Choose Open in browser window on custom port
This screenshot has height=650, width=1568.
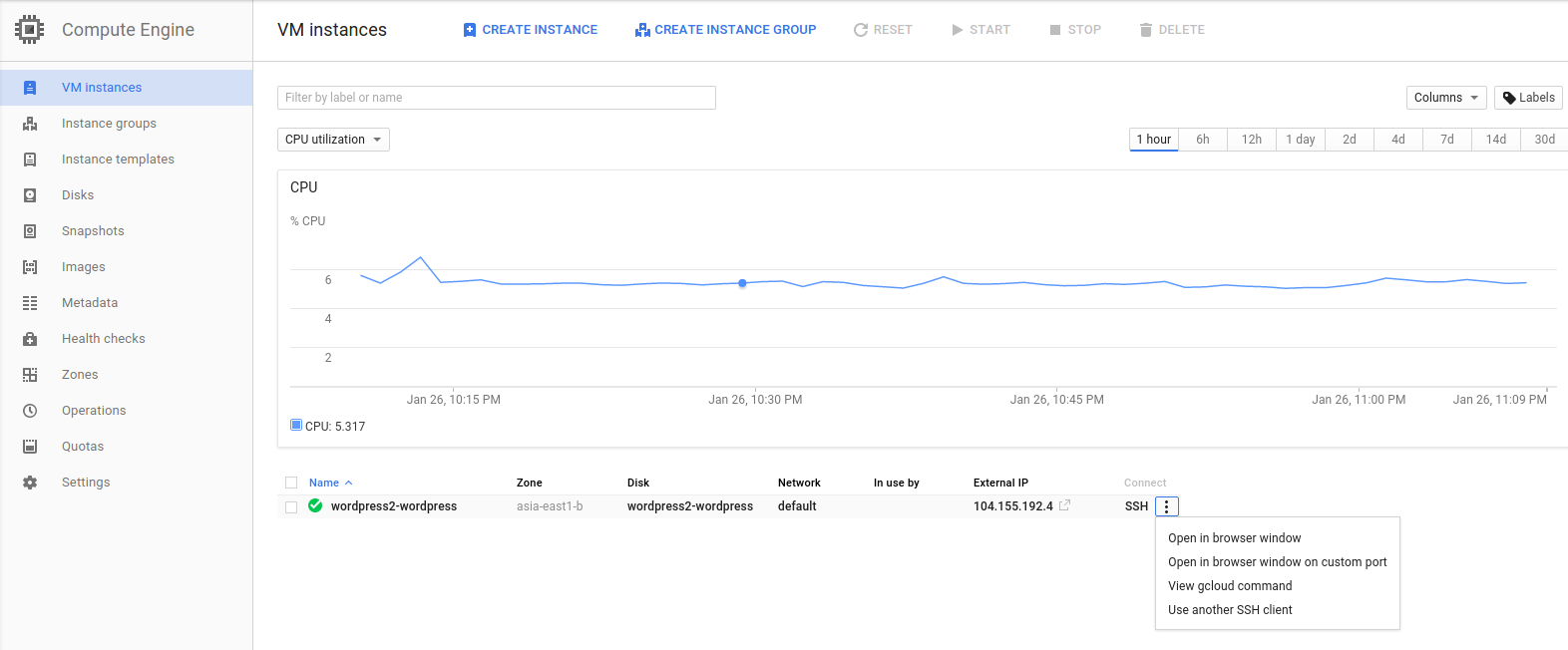1278,562
